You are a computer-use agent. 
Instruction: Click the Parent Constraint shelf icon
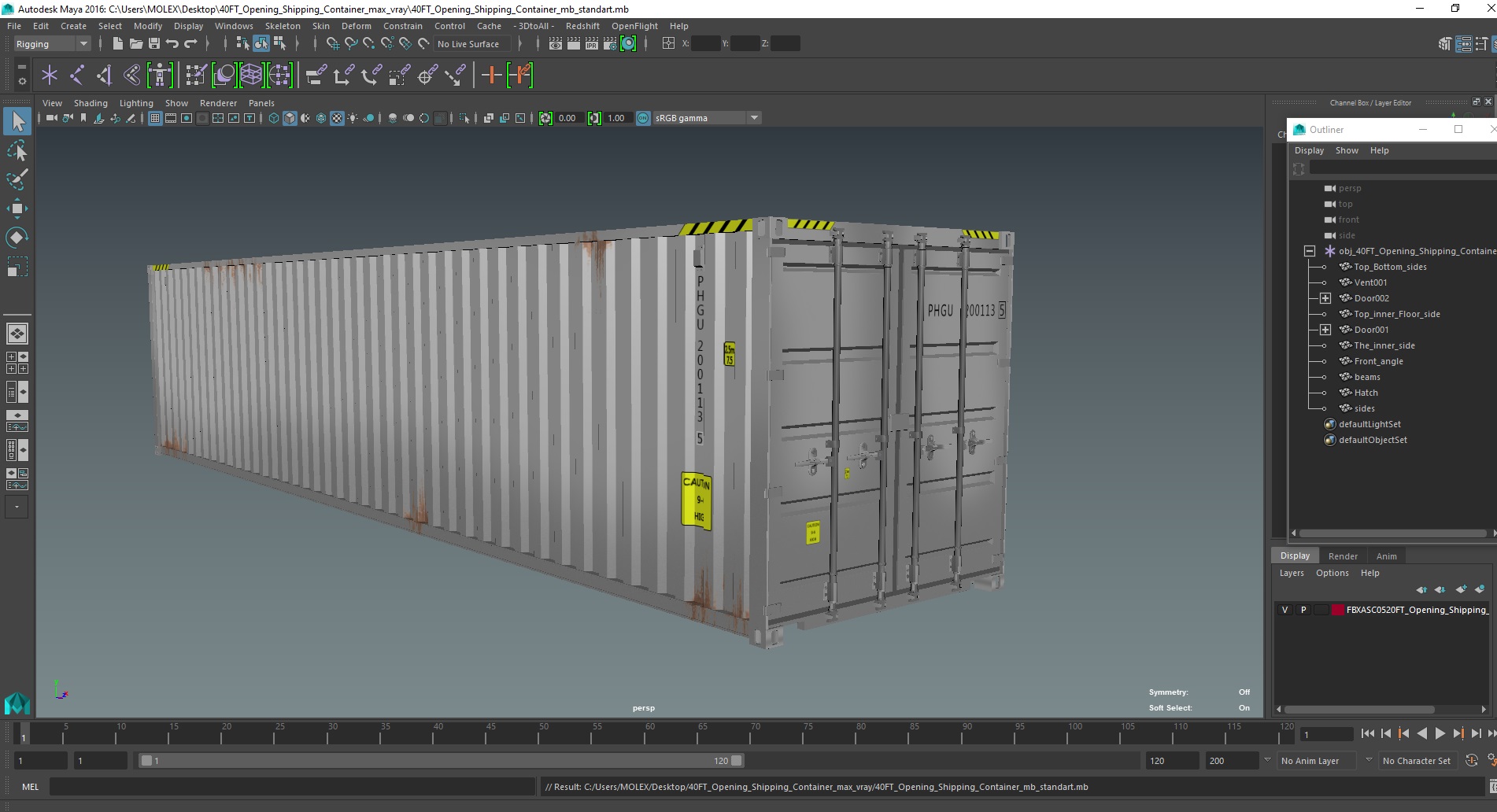(316, 76)
